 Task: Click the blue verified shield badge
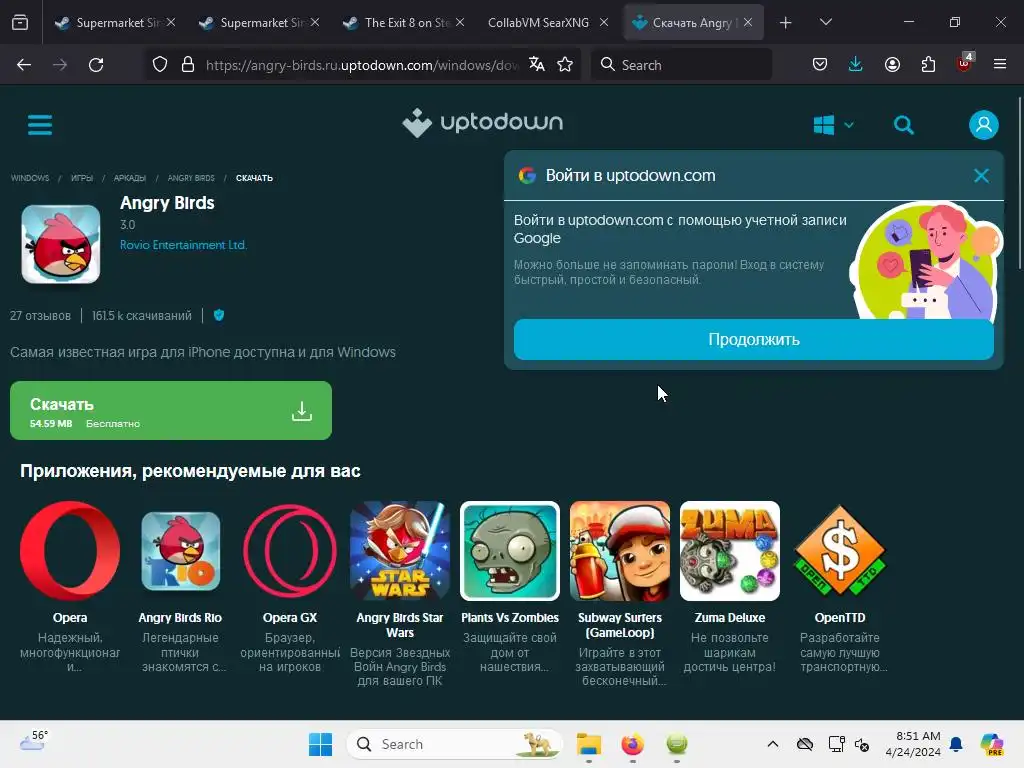(219, 315)
